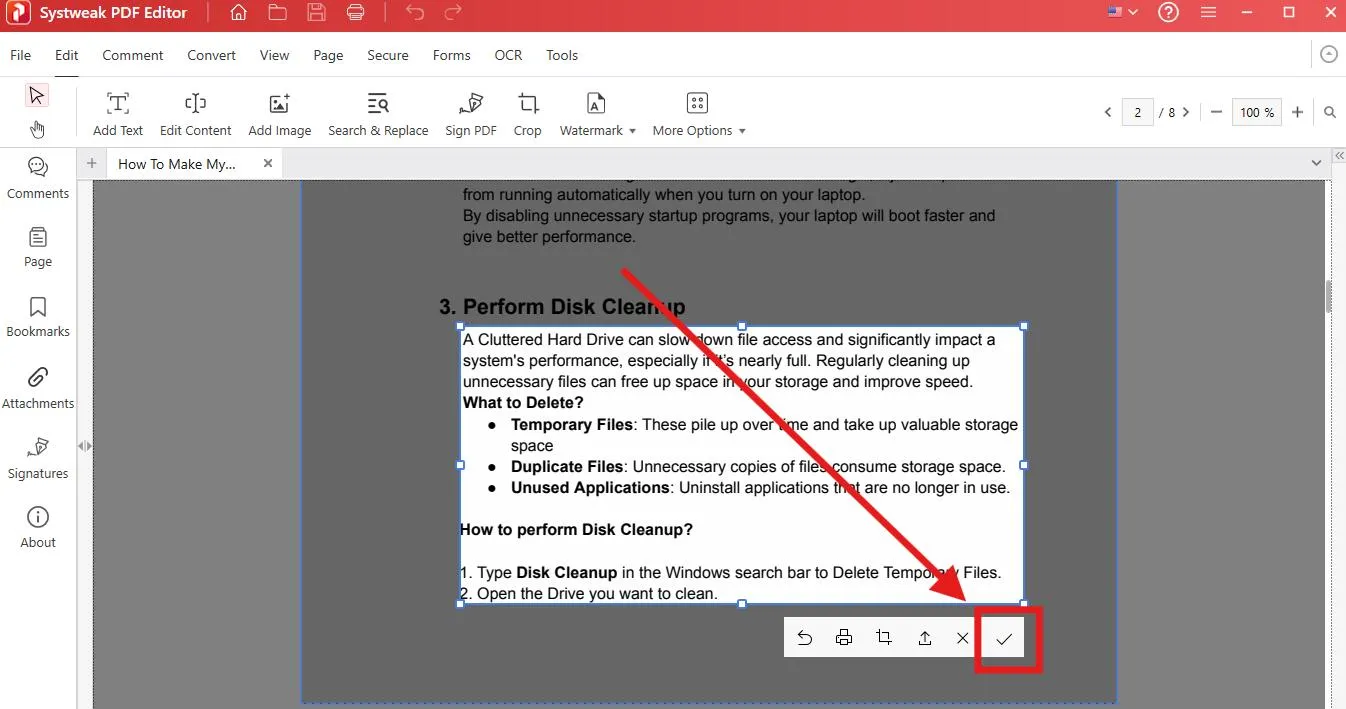Viewport: 1346px width, 709px height.
Task: Switch to the OCR ribbon tab
Action: point(507,55)
